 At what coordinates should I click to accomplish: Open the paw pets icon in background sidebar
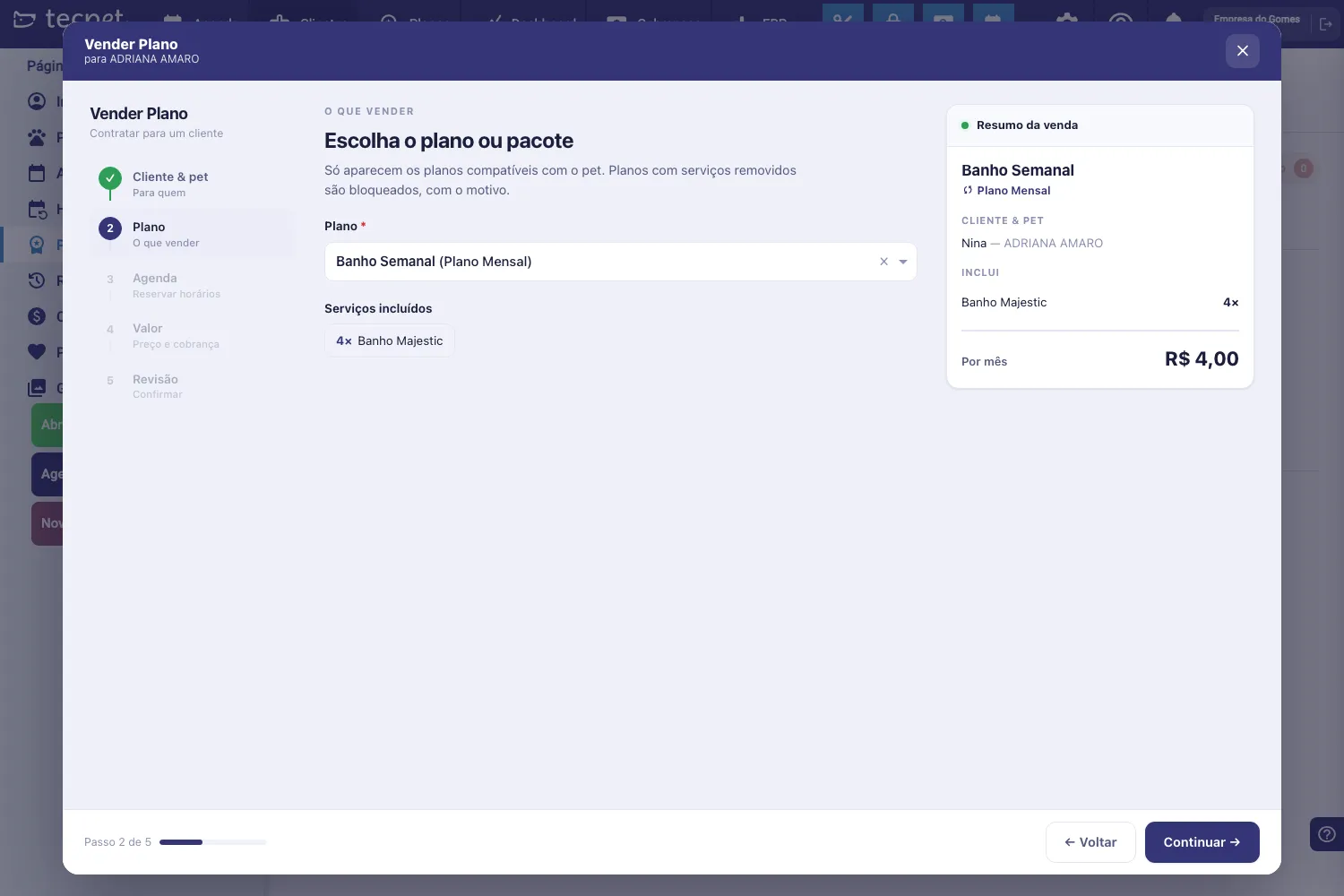pyautogui.click(x=37, y=137)
